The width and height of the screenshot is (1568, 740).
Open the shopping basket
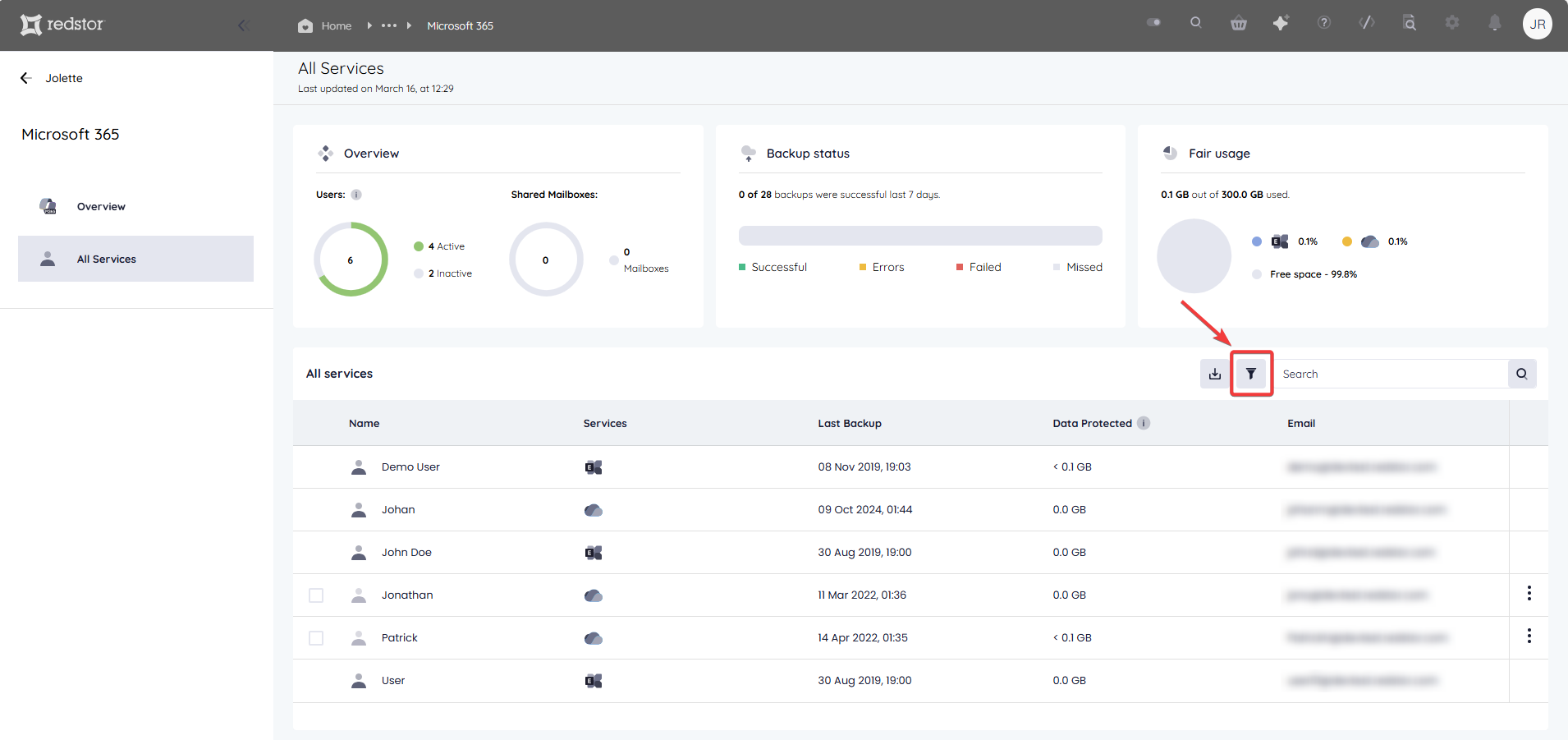click(1239, 23)
